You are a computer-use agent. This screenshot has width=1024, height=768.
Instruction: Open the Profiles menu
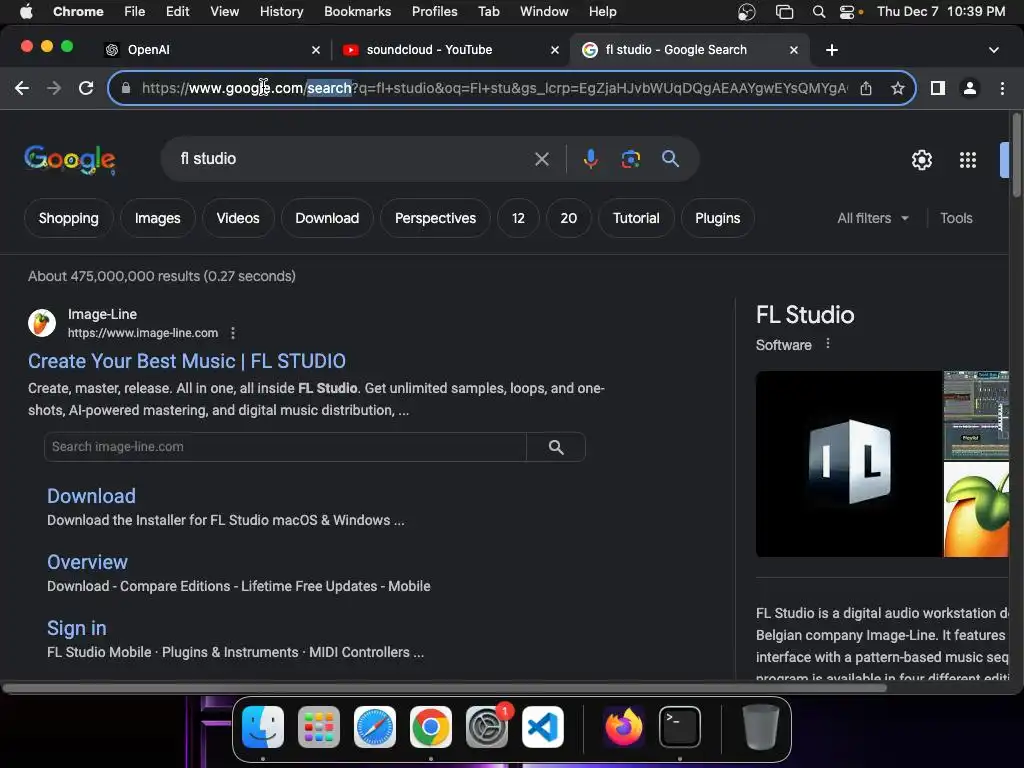pos(435,12)
